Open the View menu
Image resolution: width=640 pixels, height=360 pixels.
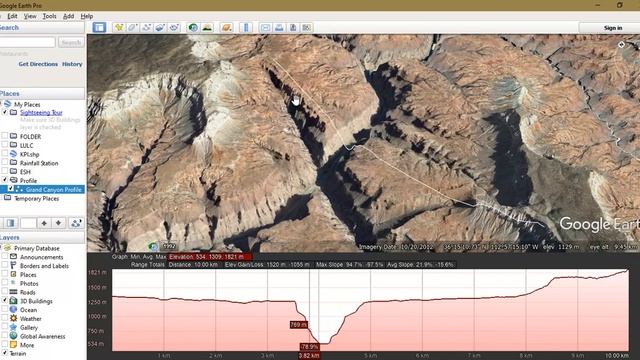coord(30,16)
